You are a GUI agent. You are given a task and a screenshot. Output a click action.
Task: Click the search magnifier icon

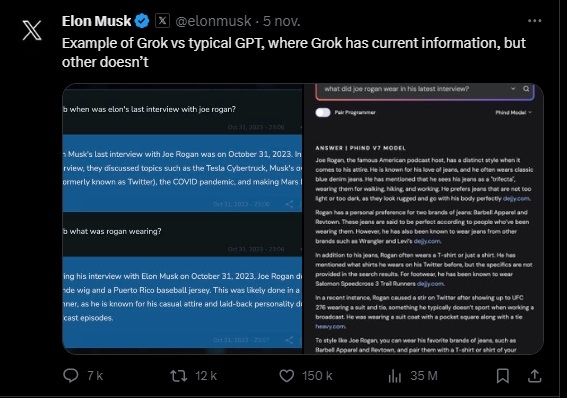(x=526, y=89)
